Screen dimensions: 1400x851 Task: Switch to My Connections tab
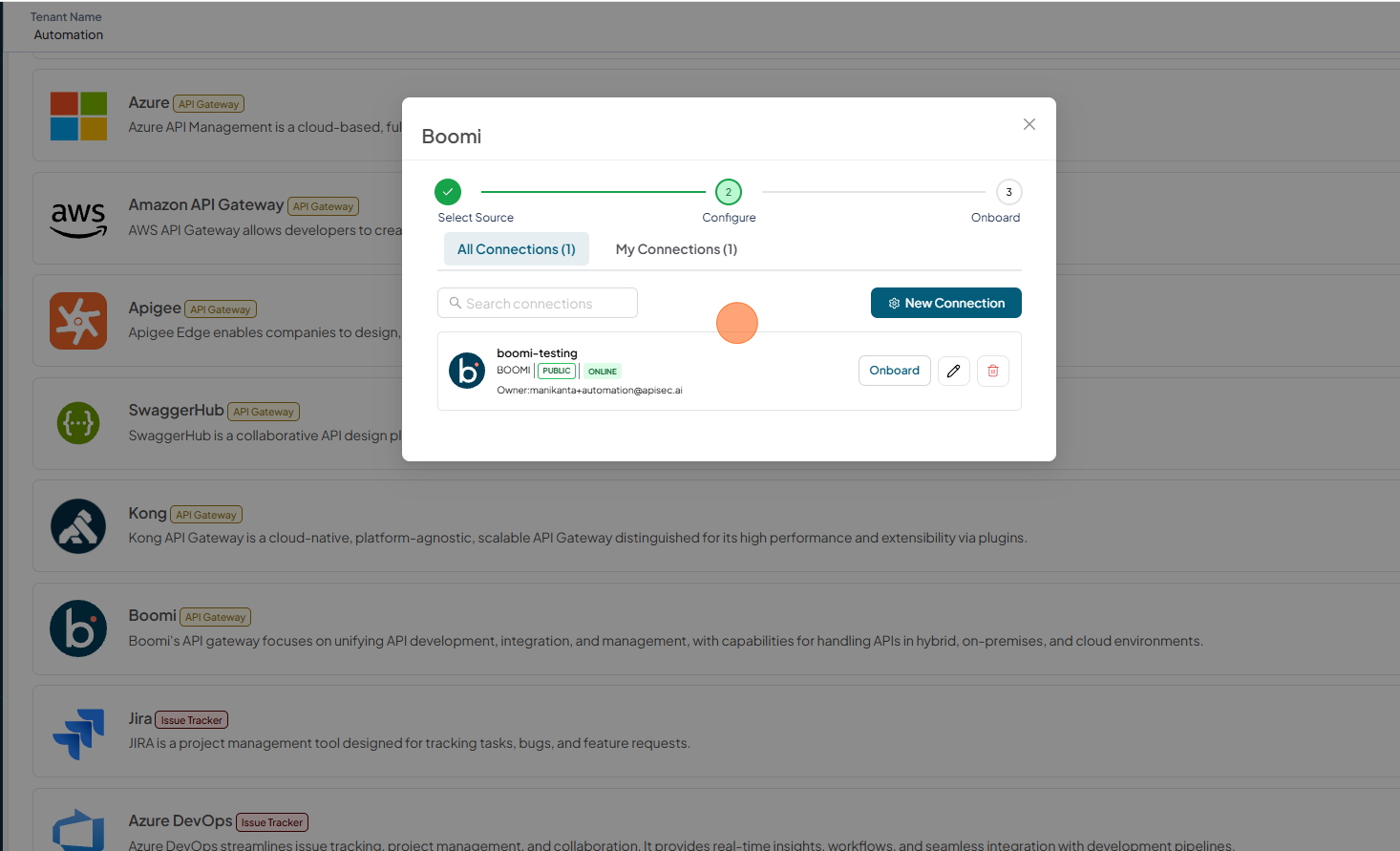(676, 249)
